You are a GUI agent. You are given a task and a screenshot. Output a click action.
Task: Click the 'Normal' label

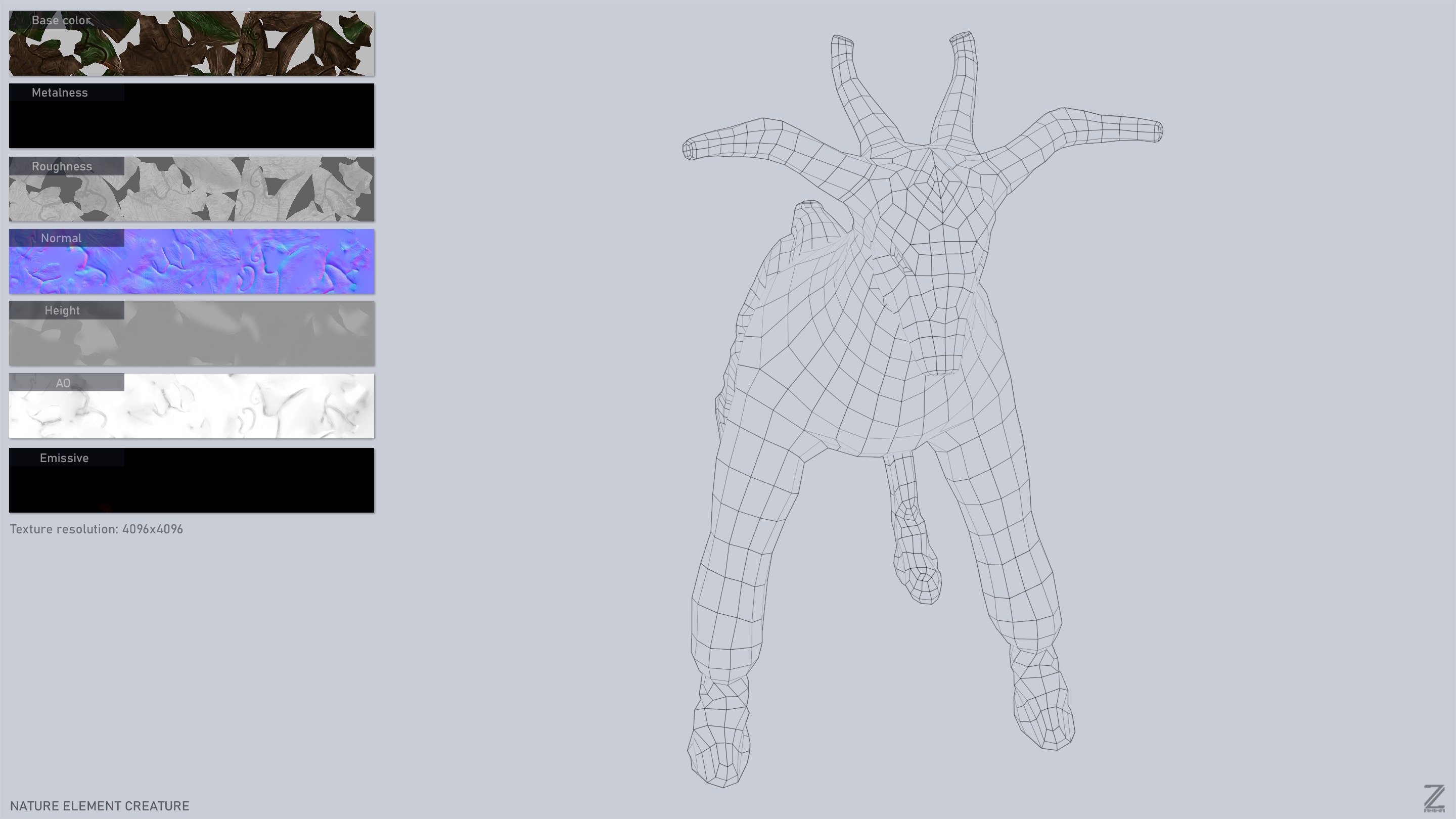[61, 238]
